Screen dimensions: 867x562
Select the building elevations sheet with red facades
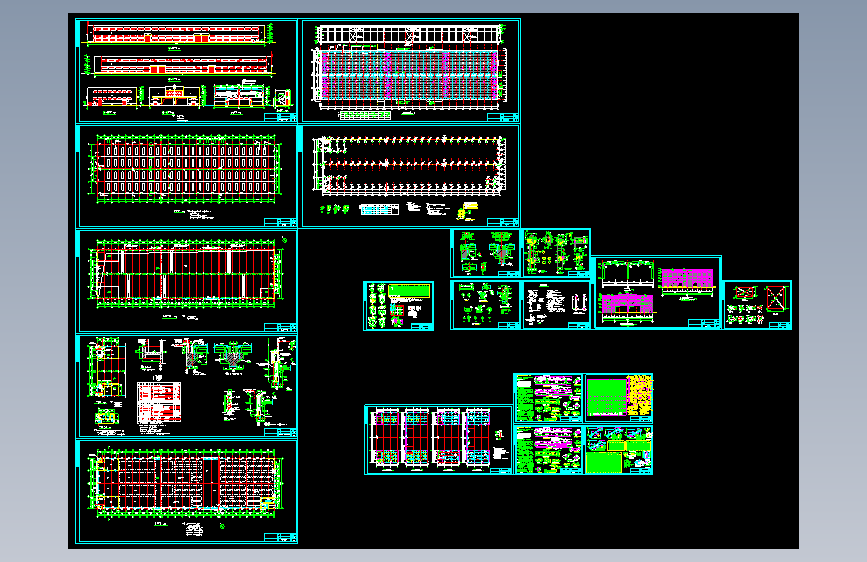tap(186, 71)
